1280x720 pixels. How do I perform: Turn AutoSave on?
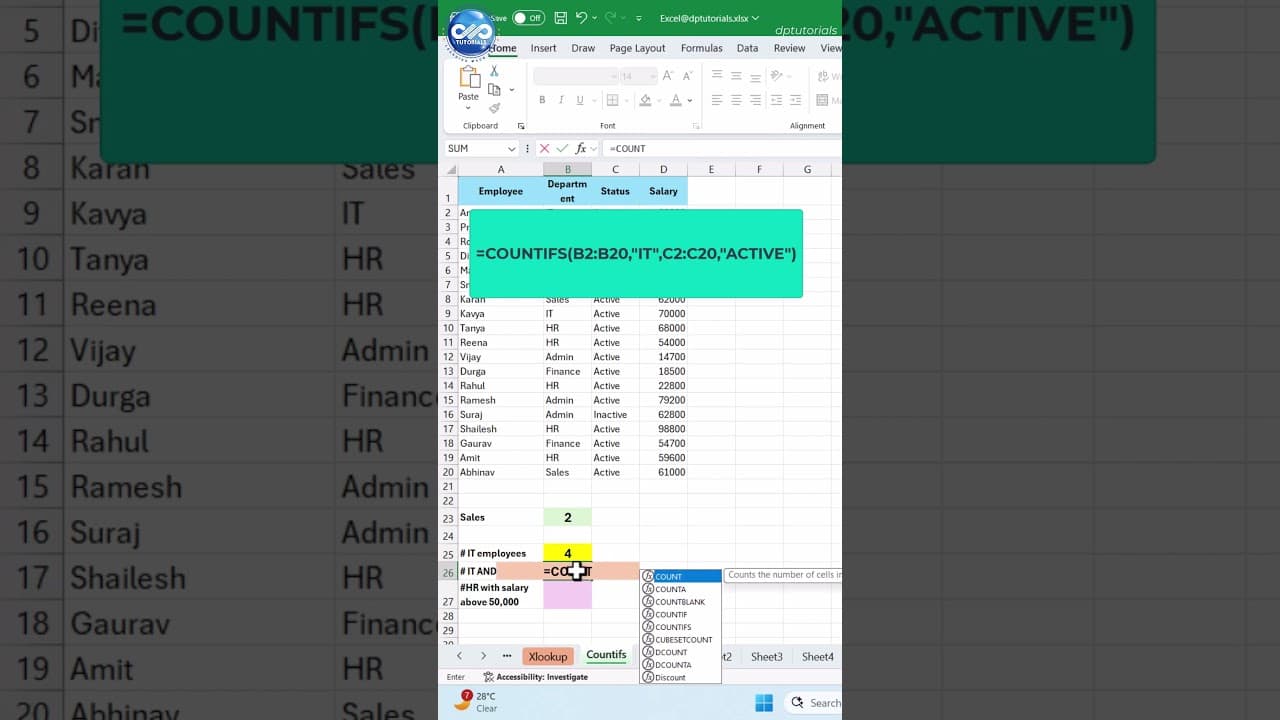tap(527, 18)
